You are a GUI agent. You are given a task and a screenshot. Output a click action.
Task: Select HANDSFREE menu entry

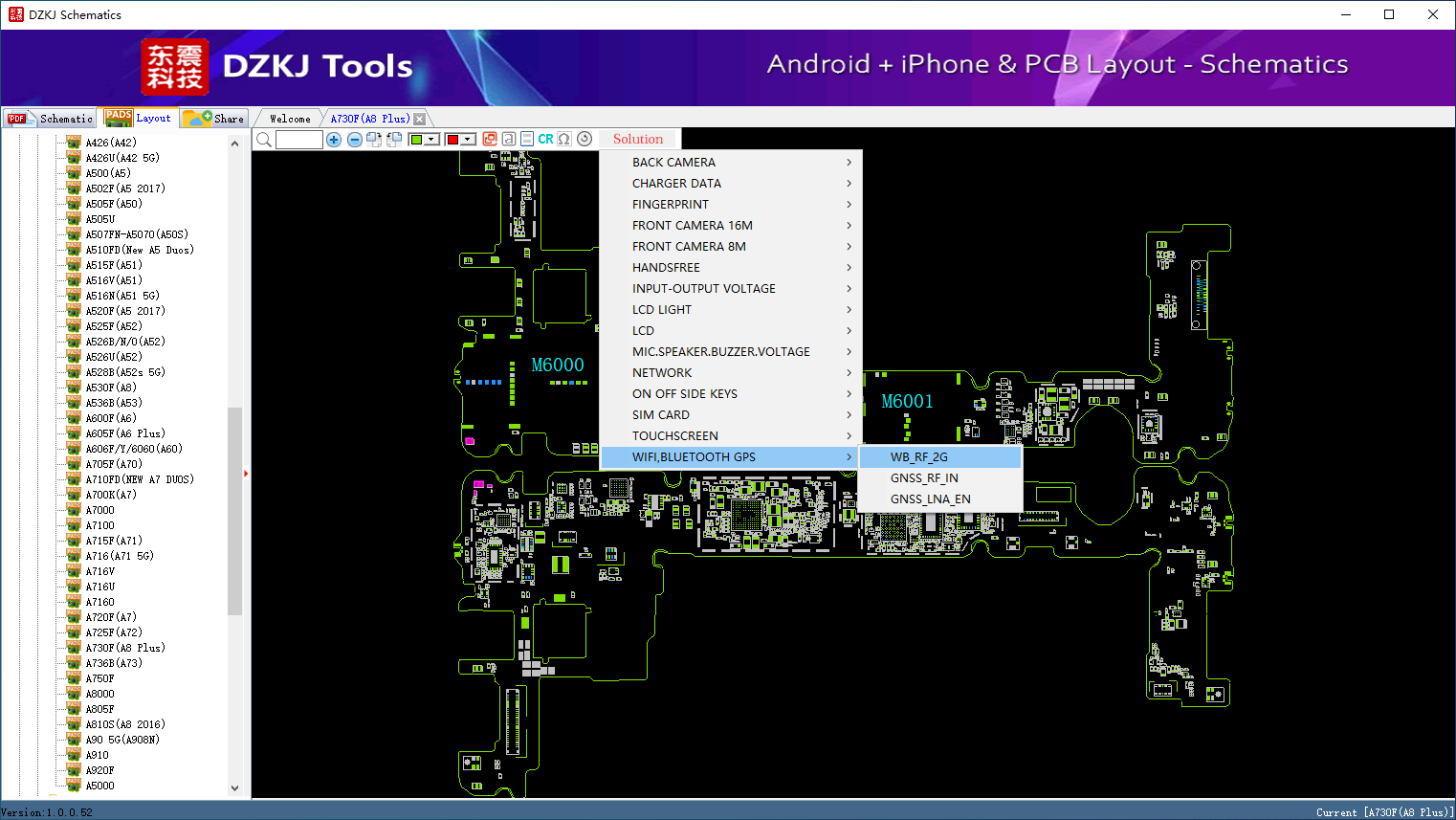coord(731,268)
